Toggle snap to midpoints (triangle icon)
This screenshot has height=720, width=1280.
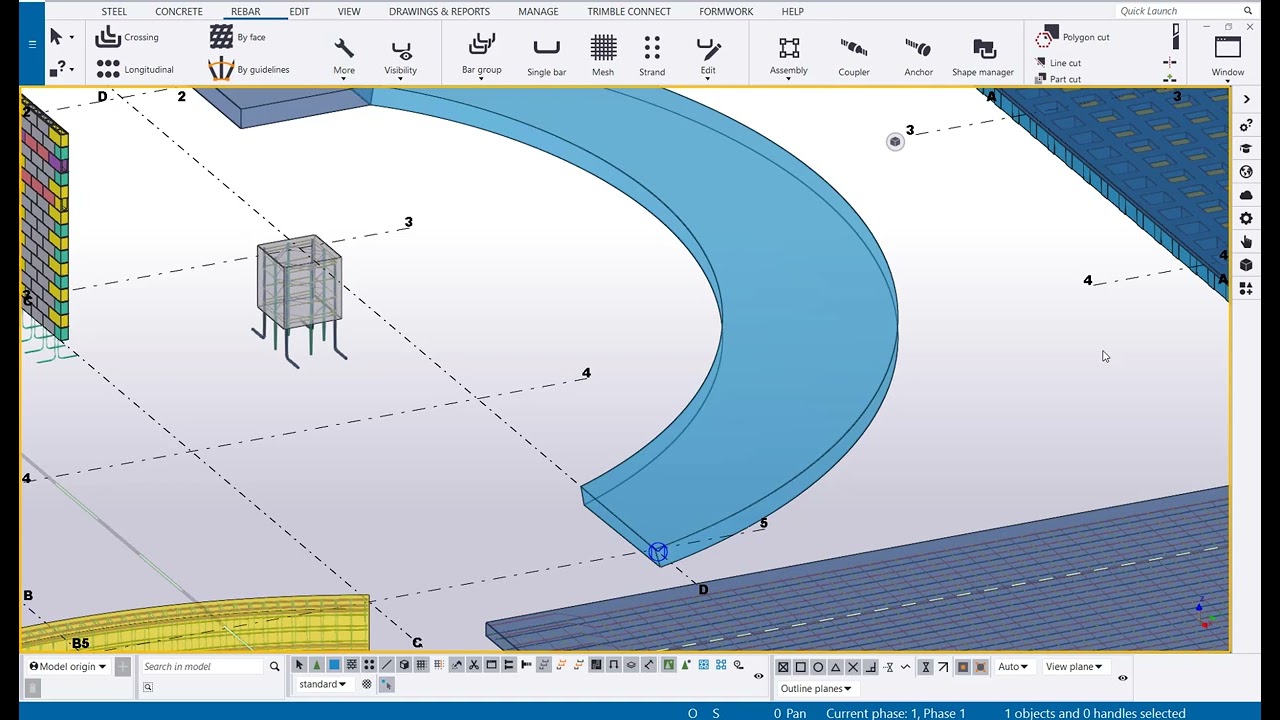(x=836, y=667)
